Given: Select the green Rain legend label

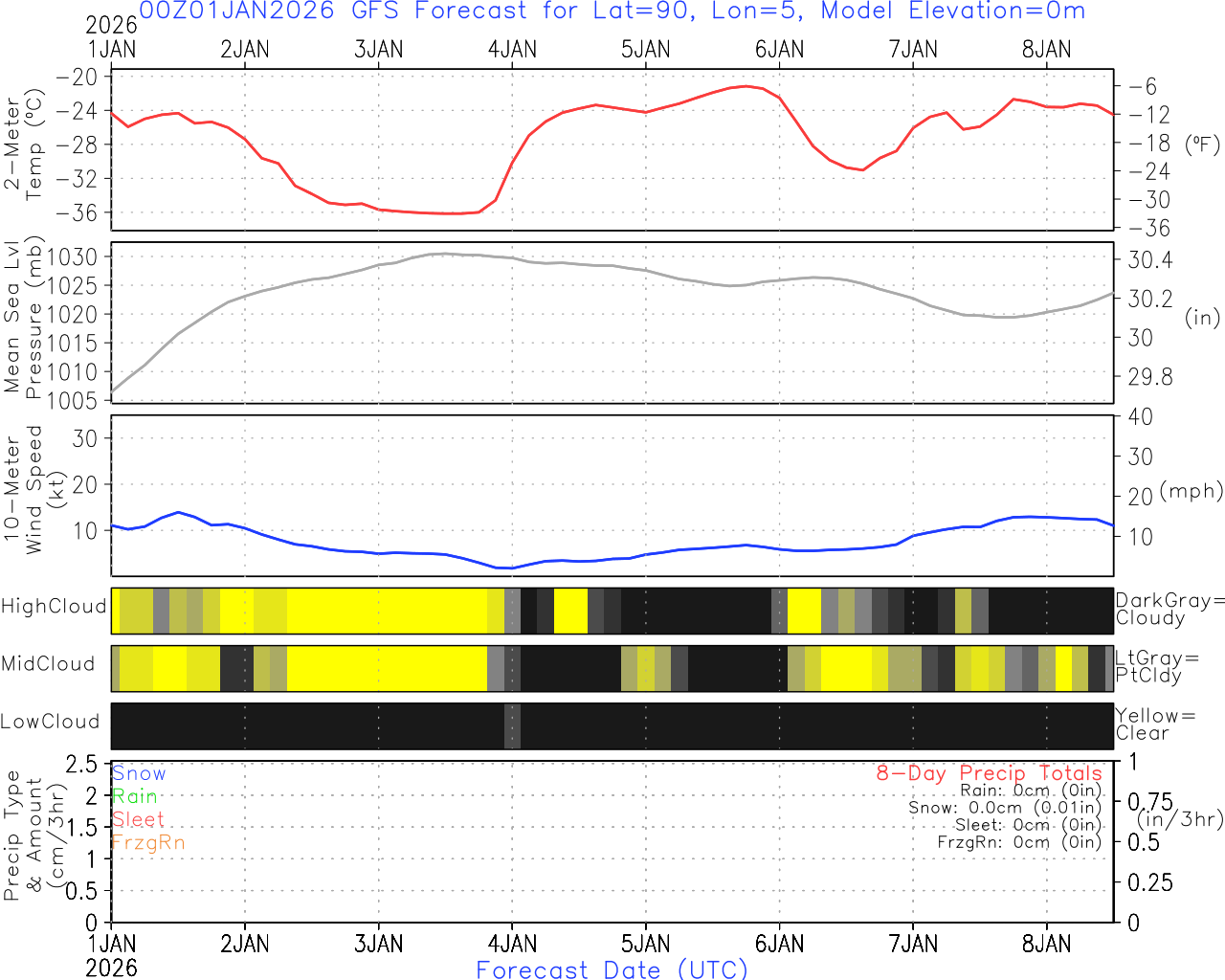Looking at the screenshot, I should point(134,796).
